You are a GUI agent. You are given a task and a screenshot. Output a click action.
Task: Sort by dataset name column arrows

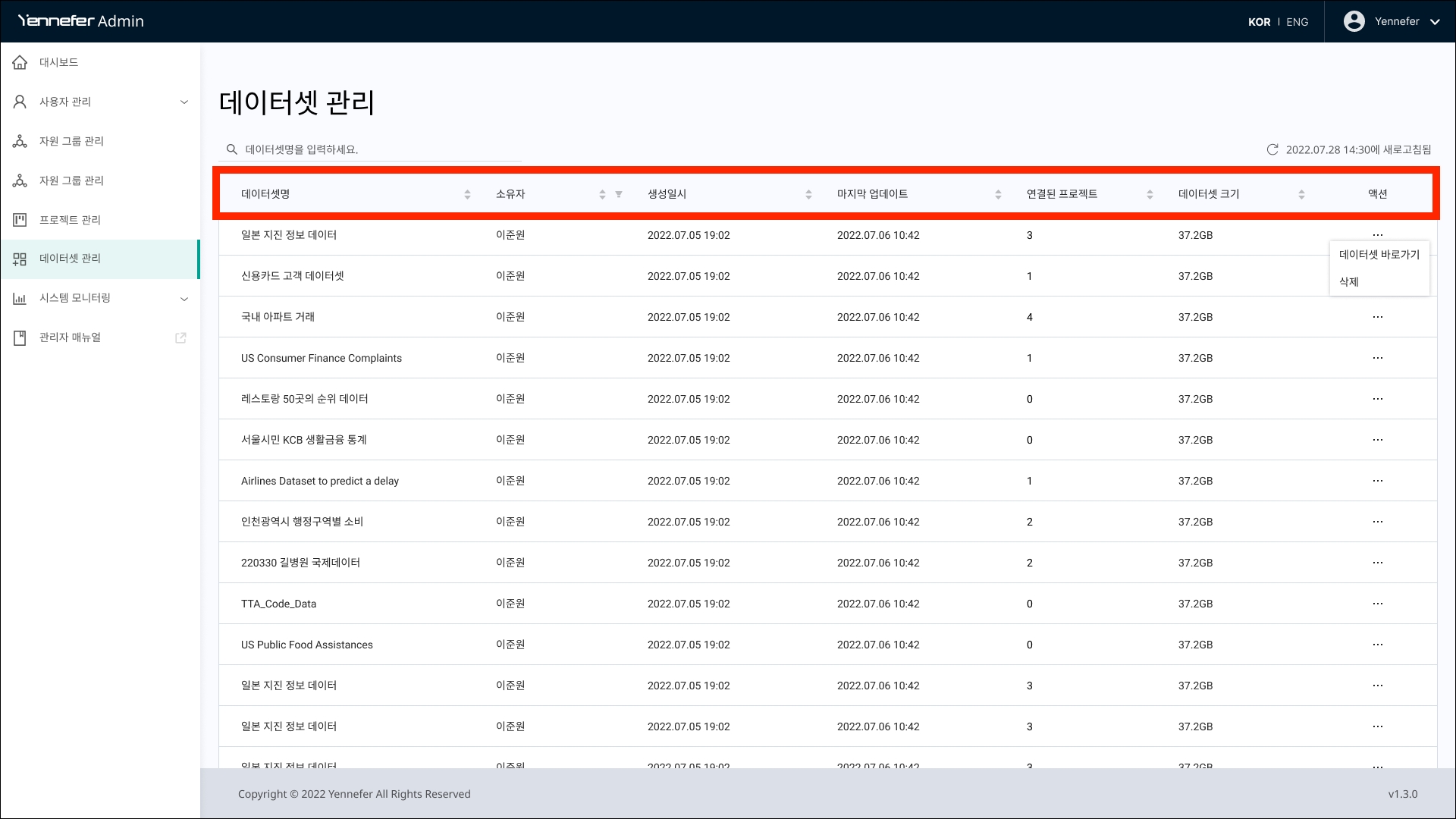[x=467, y=194]
